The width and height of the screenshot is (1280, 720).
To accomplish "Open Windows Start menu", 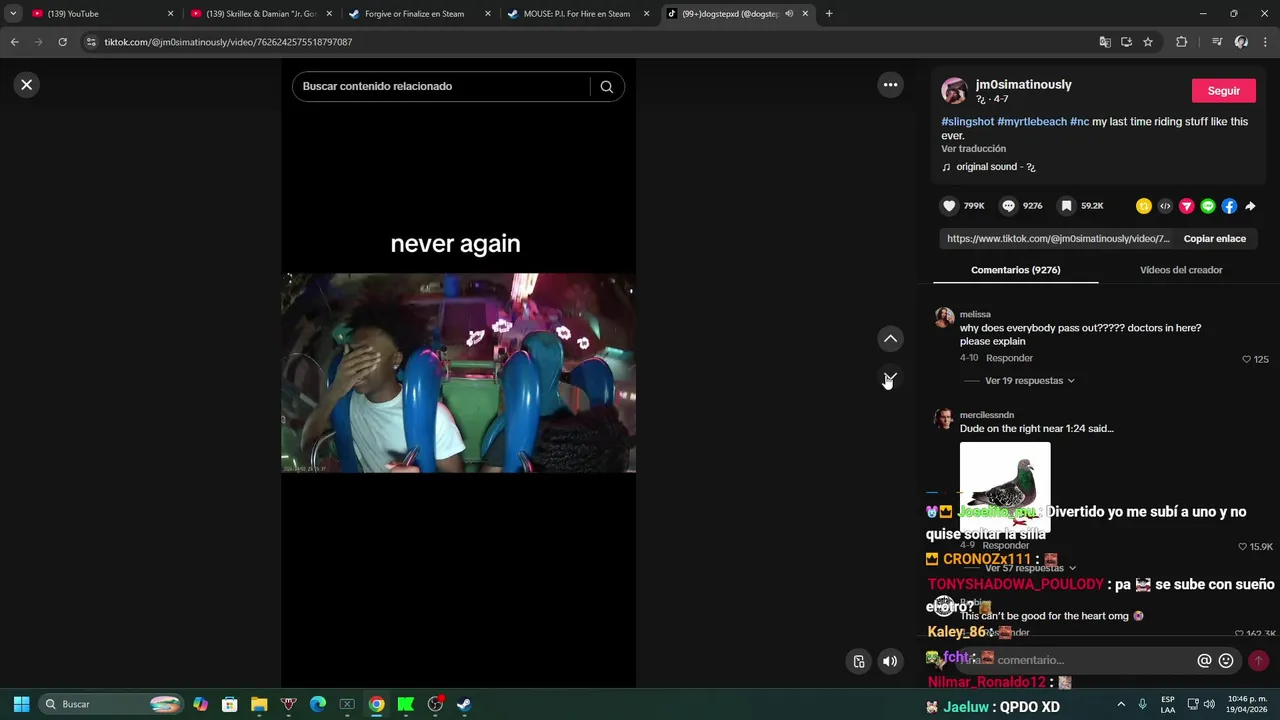I will [x=21, y=704].
